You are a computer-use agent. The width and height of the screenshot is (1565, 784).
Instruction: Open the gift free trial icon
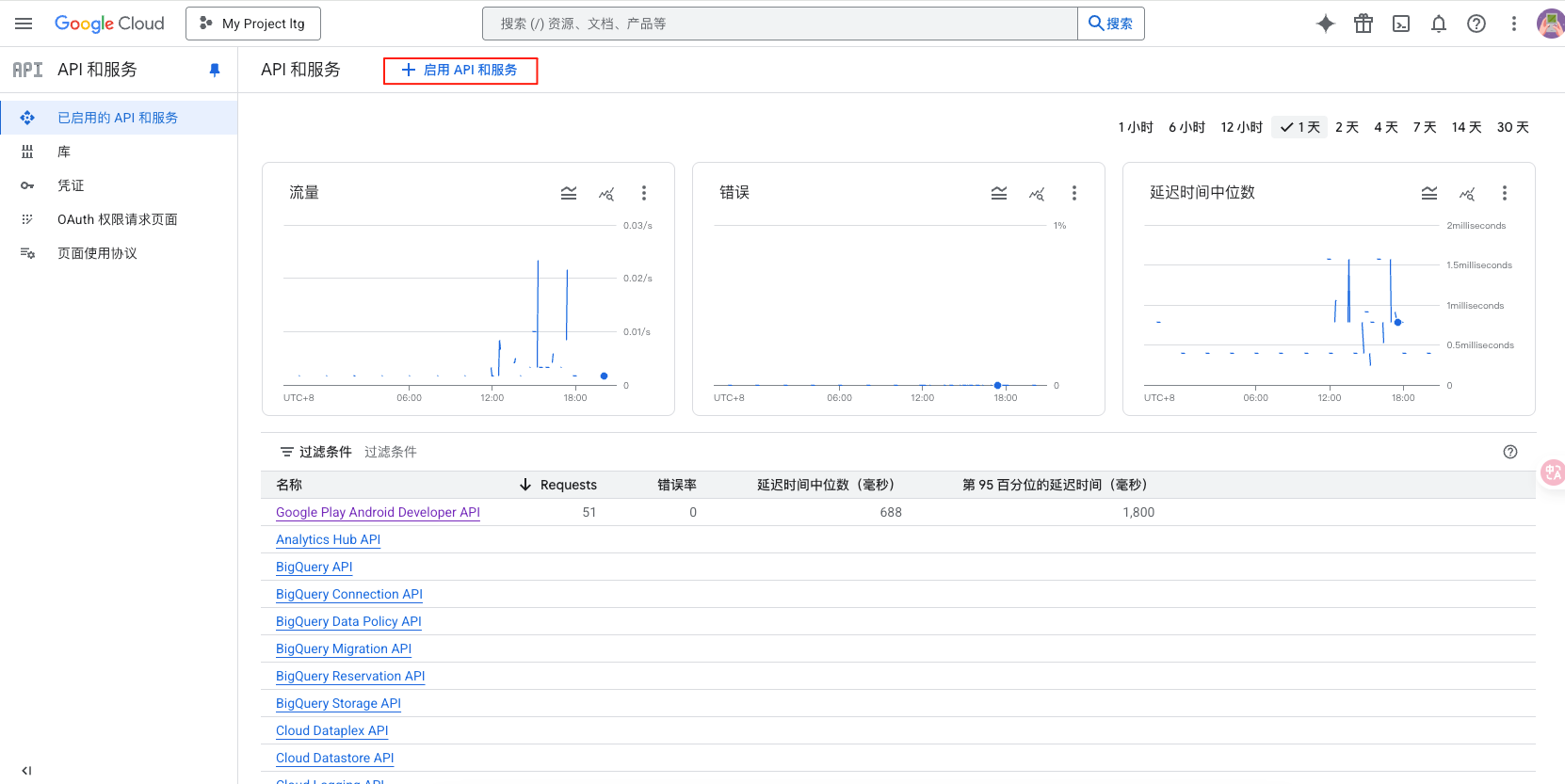point(1363,24)
